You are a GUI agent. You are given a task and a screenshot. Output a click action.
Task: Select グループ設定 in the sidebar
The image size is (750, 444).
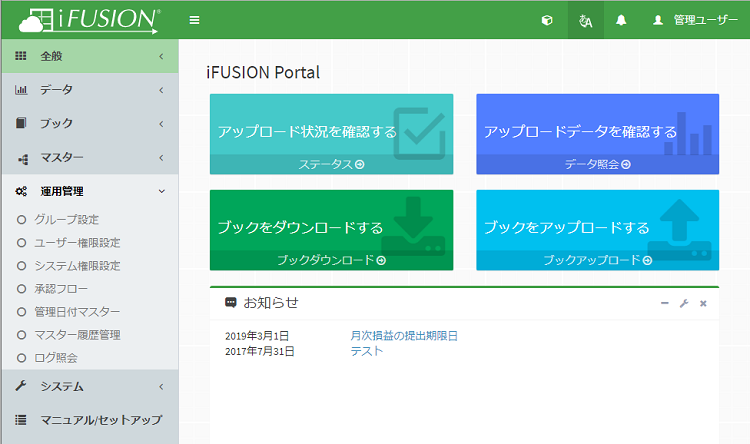[67, 219]
